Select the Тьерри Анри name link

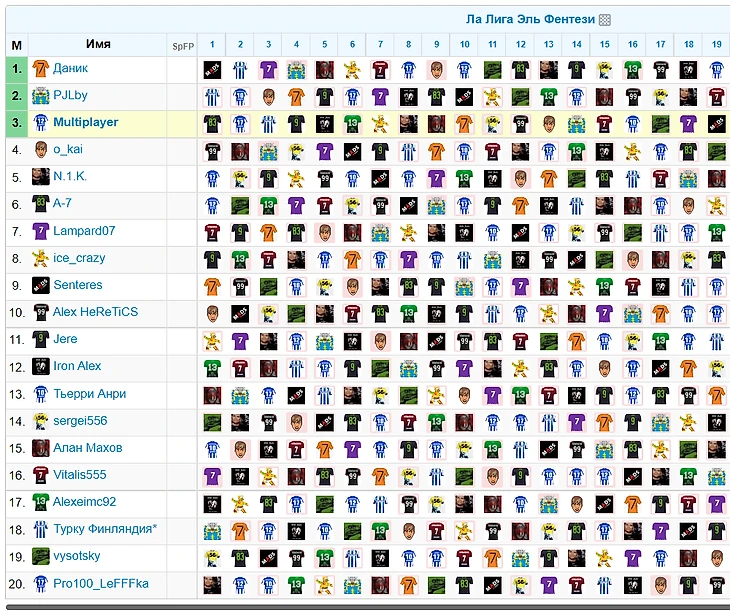90,394
